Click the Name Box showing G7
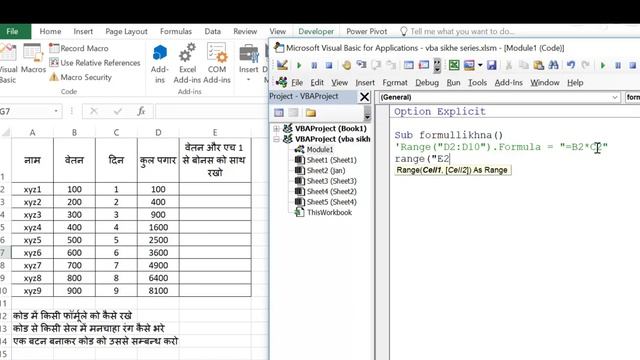640x360 pixels. point(27,111)
